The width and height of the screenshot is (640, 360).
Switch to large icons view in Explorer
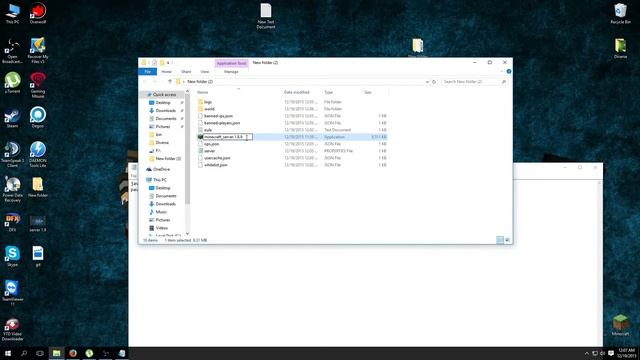tap(507, 240)
